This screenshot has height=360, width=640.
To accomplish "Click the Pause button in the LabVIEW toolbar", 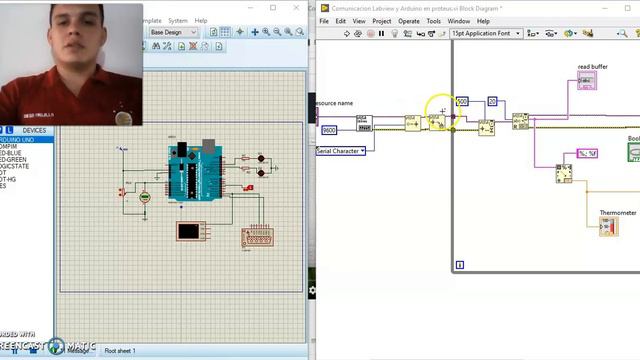I will click(x=382, y=33).
